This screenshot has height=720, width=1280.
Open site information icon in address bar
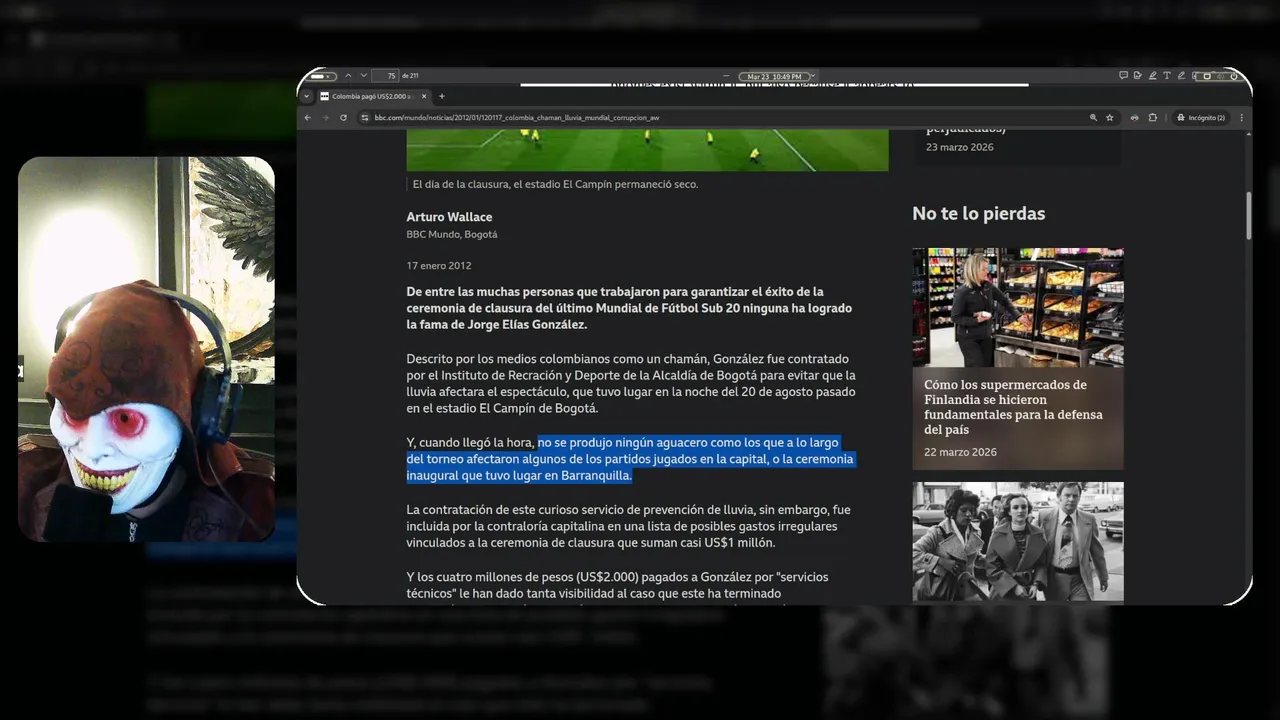pyautogui.click(x=365, y=117)
